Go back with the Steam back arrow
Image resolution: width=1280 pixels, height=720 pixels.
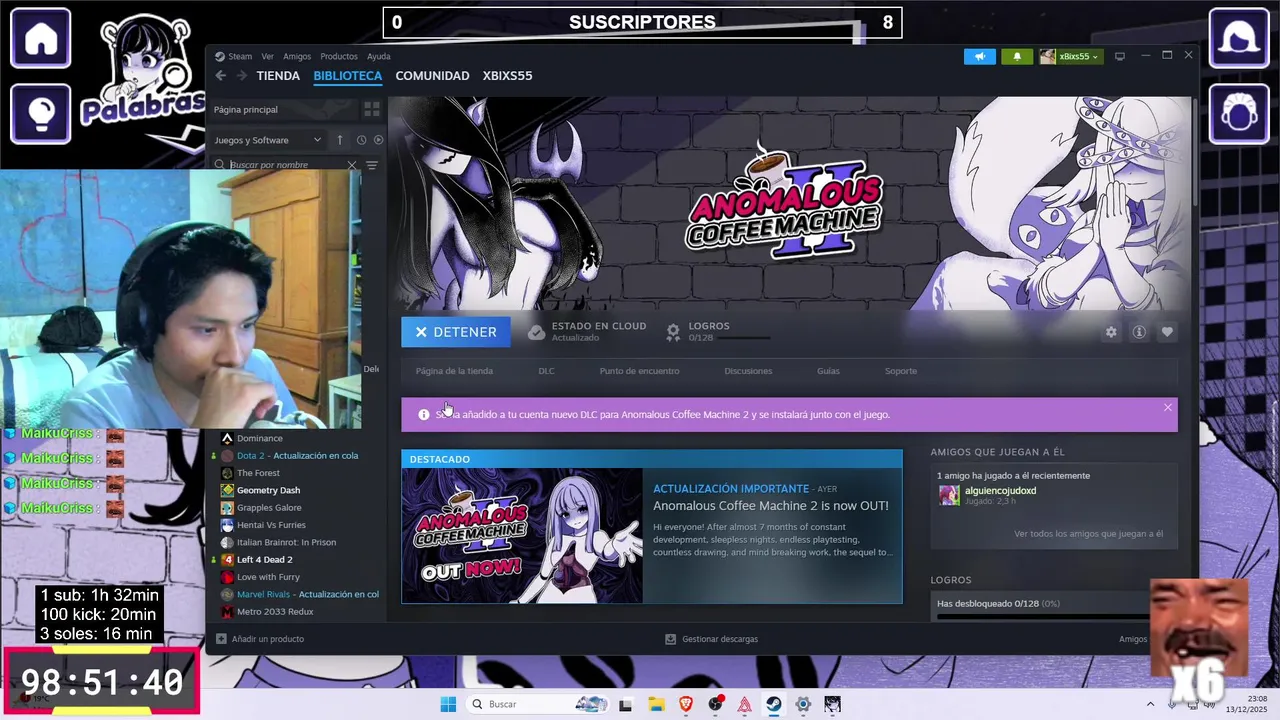tap(221, 76)
